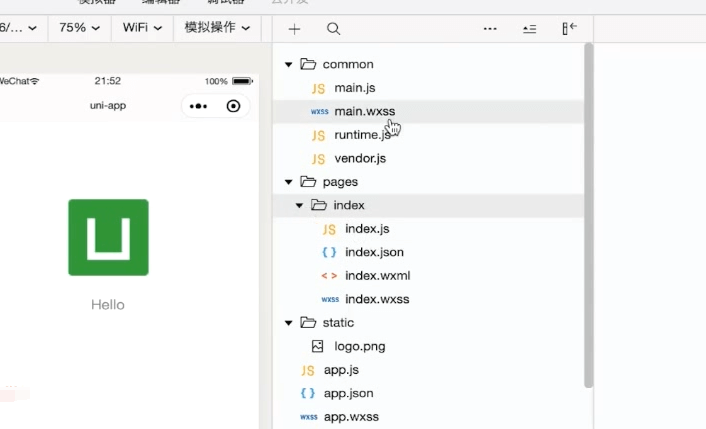706x429 pixels.
Task: Collapse the index folder arrow
Action: (x=299, y=205)
